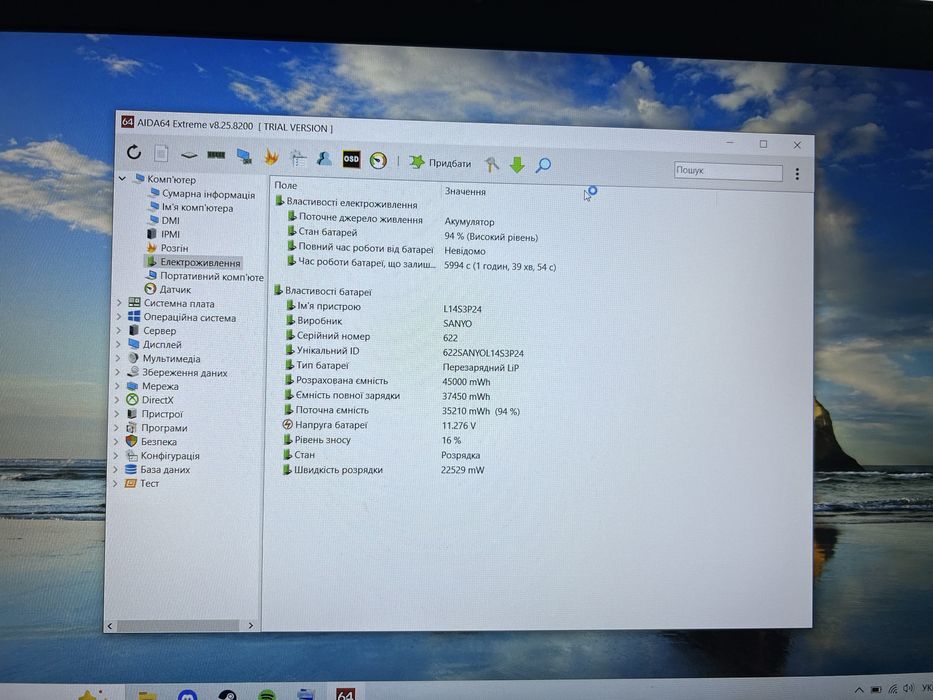
Task: Expand the Безпека node arrow
Action: (116, 441)
